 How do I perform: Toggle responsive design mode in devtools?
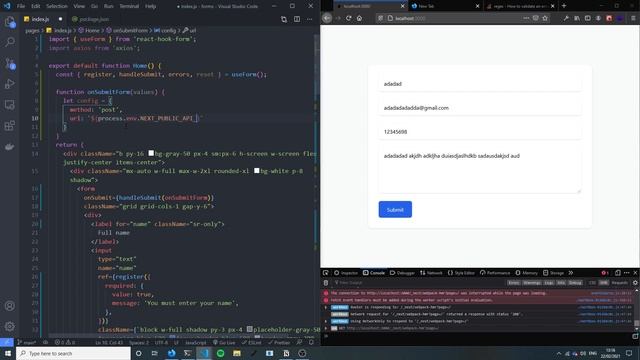coord(618,273)
